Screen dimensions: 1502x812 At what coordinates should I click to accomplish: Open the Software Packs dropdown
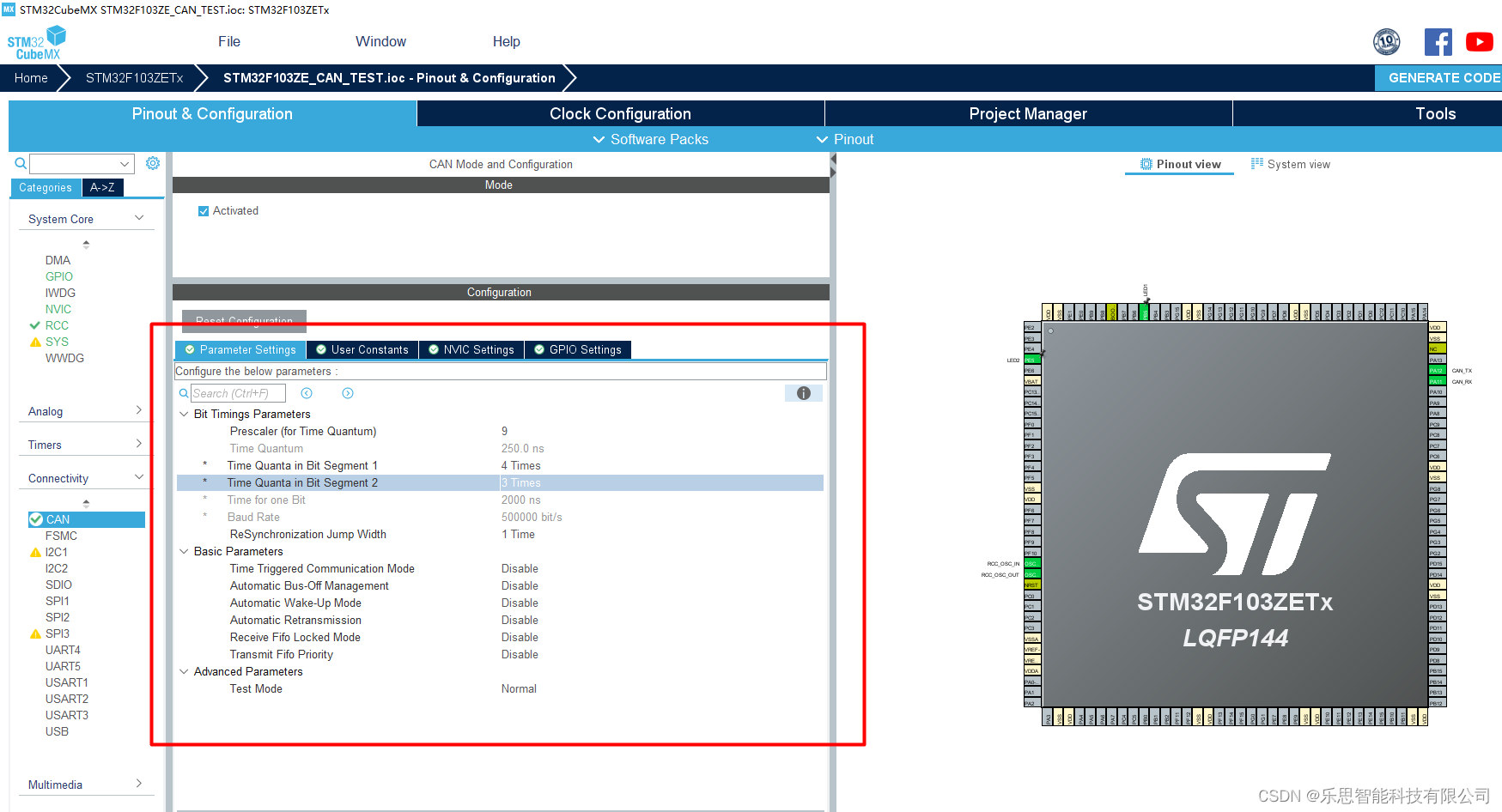point(650,139)
